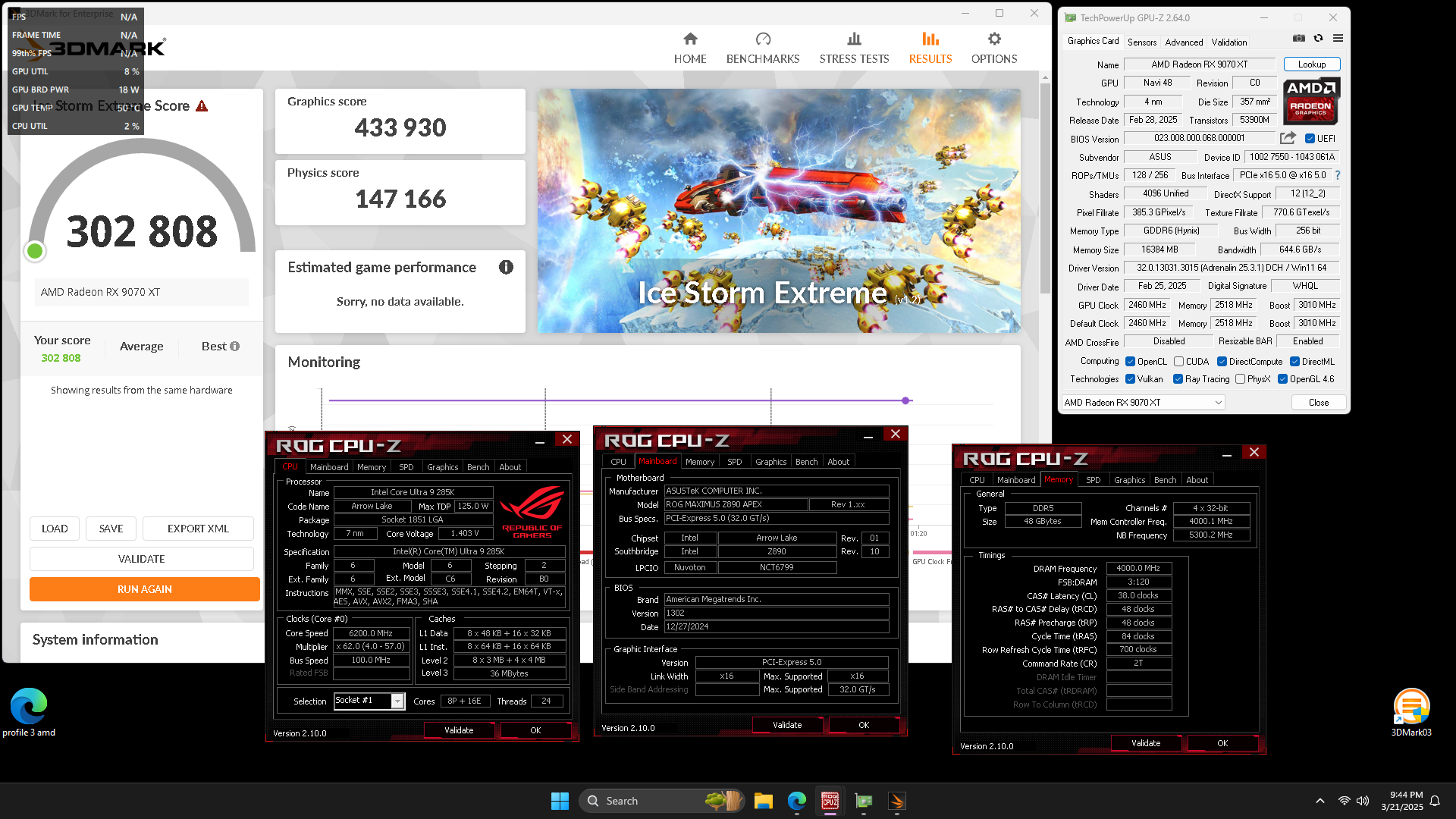Show hidden system tray icons
Screen dimensions: 1456x819
1320,801
